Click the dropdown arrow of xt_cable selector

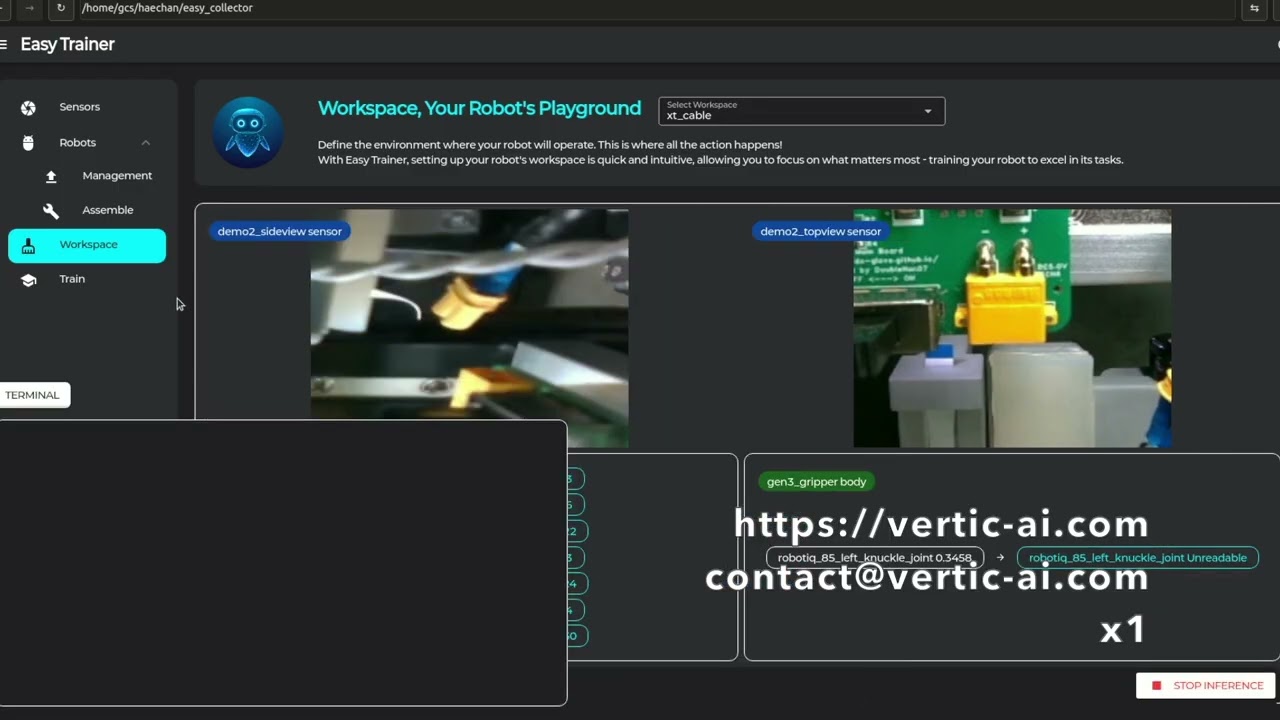tap(928, 111)
